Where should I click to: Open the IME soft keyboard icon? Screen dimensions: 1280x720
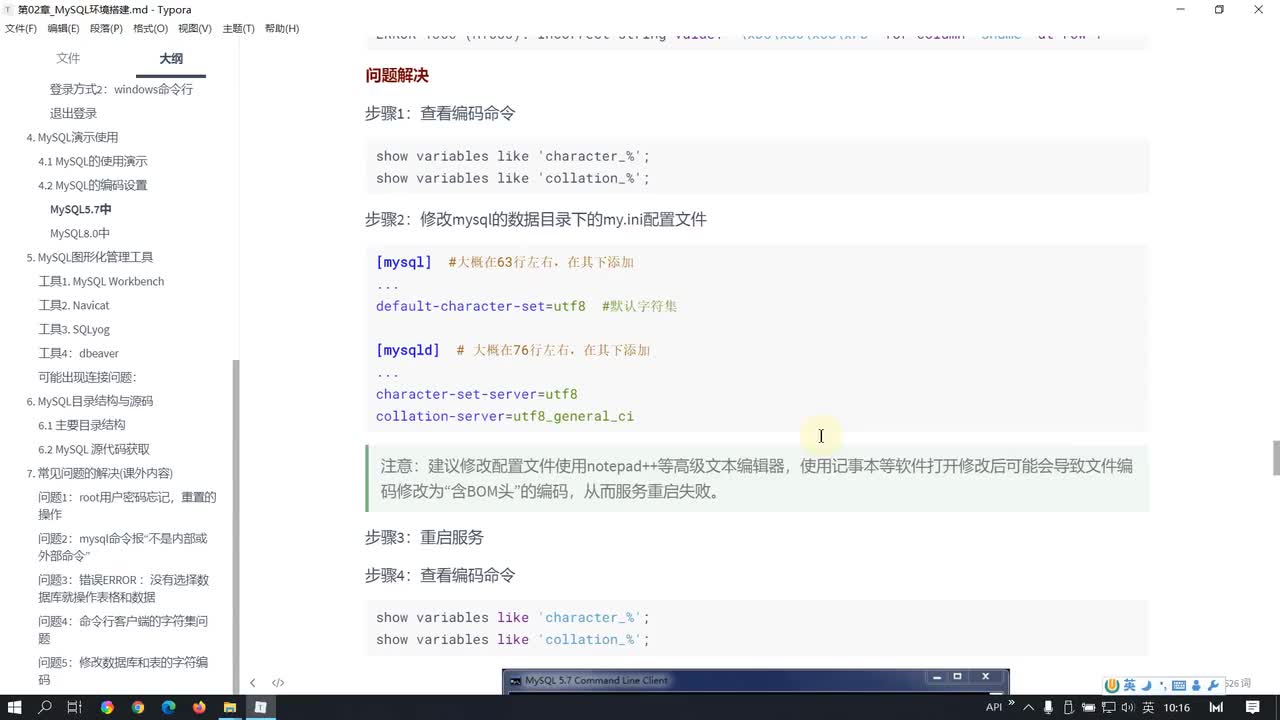1179,686
